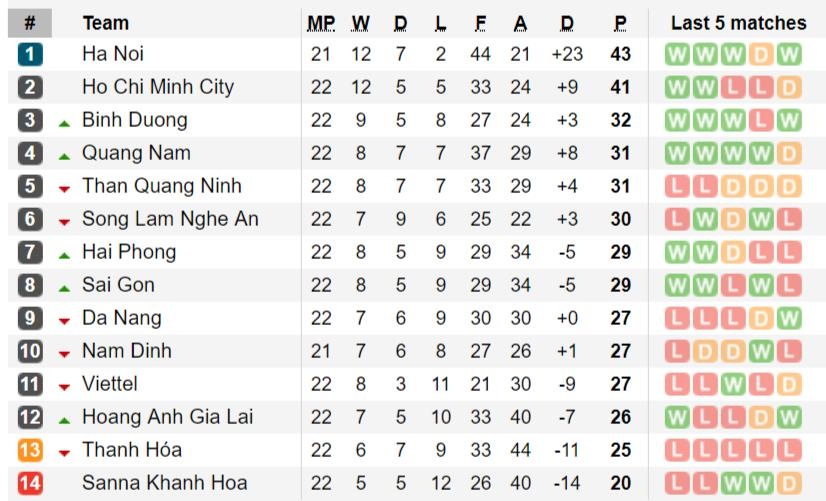Open Ha Noi team page
The width and height of the screenshot is (826, 501).
(113, 54)
